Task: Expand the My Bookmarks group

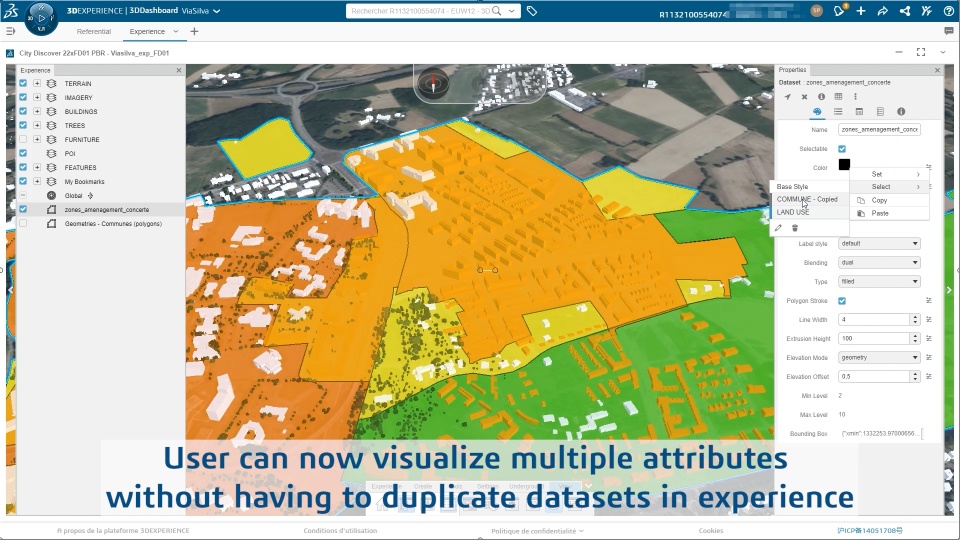Action: click(x=37, y=181)
